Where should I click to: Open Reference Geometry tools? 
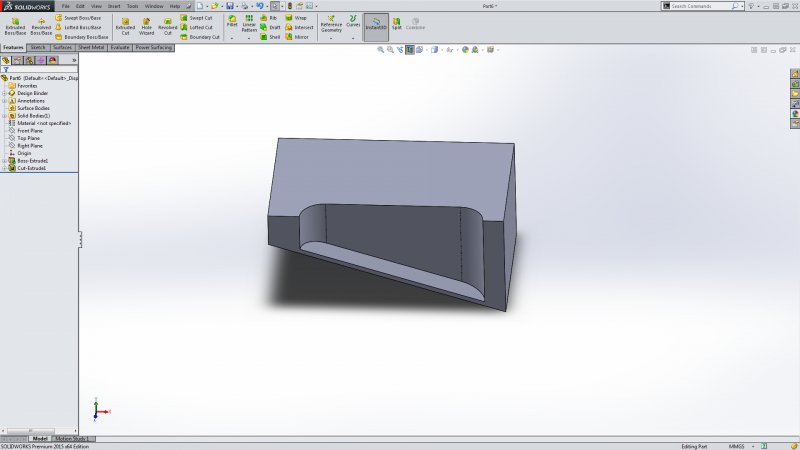tap(331, 24)
